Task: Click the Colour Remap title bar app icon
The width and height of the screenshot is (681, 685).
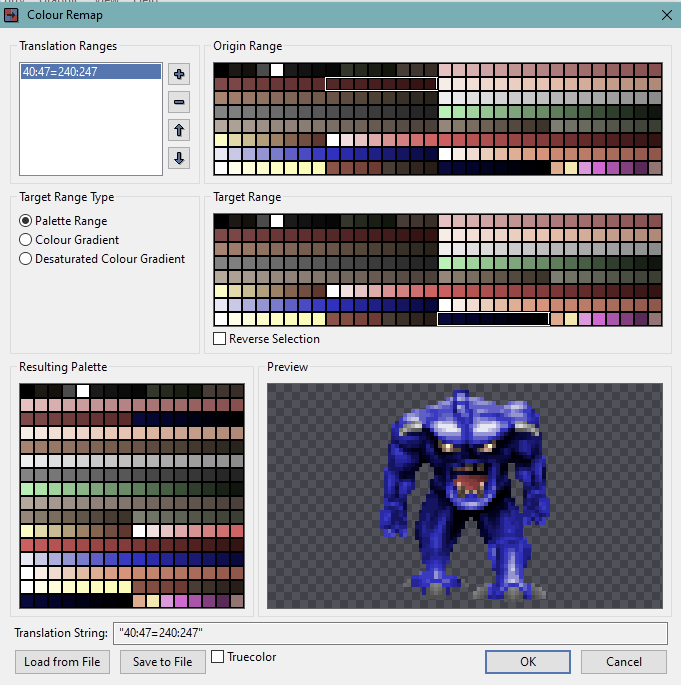Action: point(11,15)
